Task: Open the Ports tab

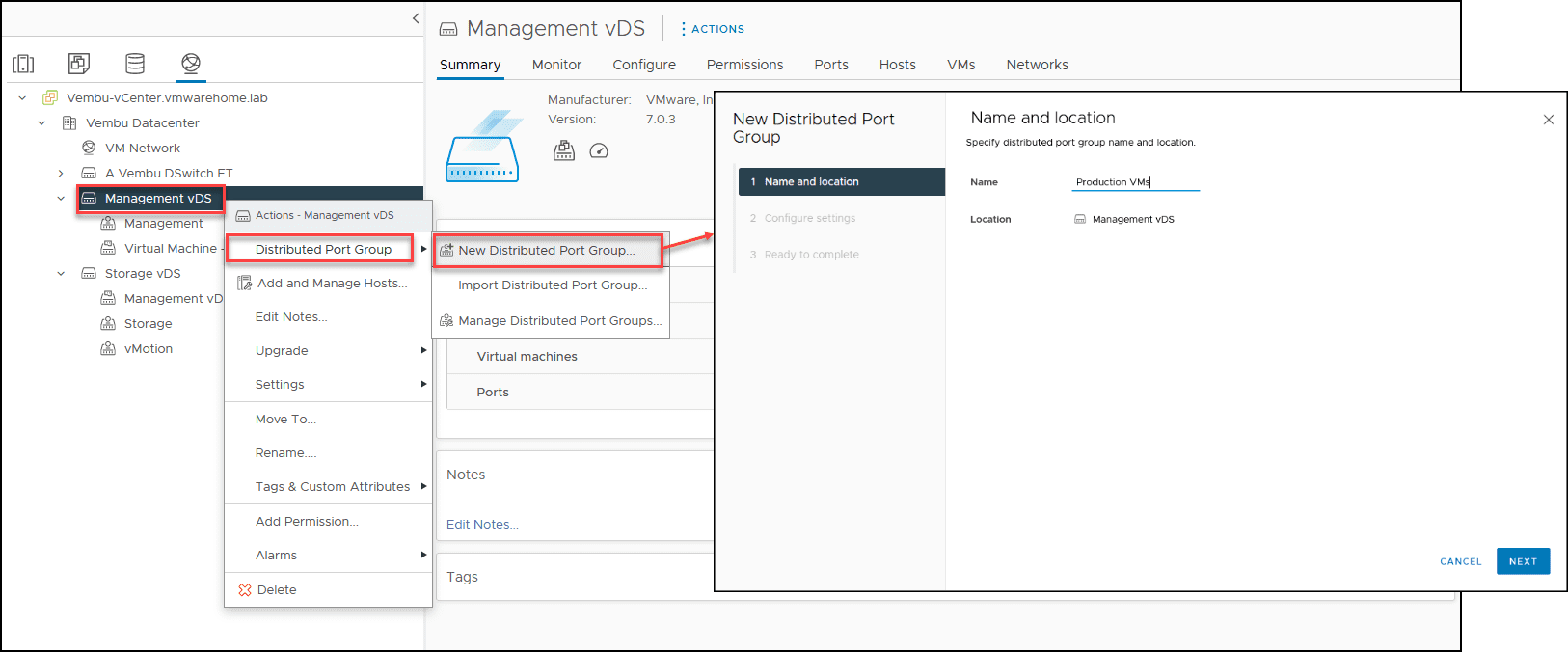Action: (x=831, y=65)
